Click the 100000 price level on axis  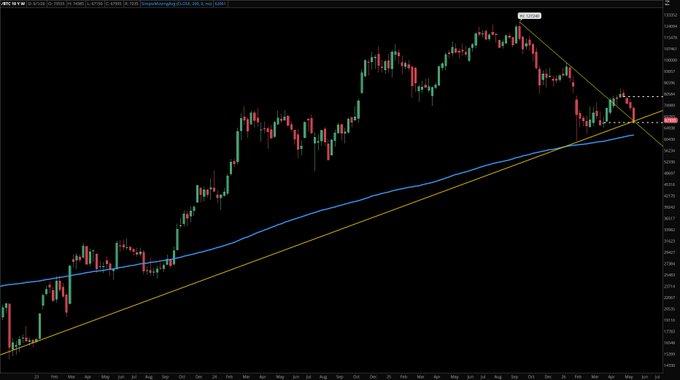pyautogui.click(x=670, y=60)
